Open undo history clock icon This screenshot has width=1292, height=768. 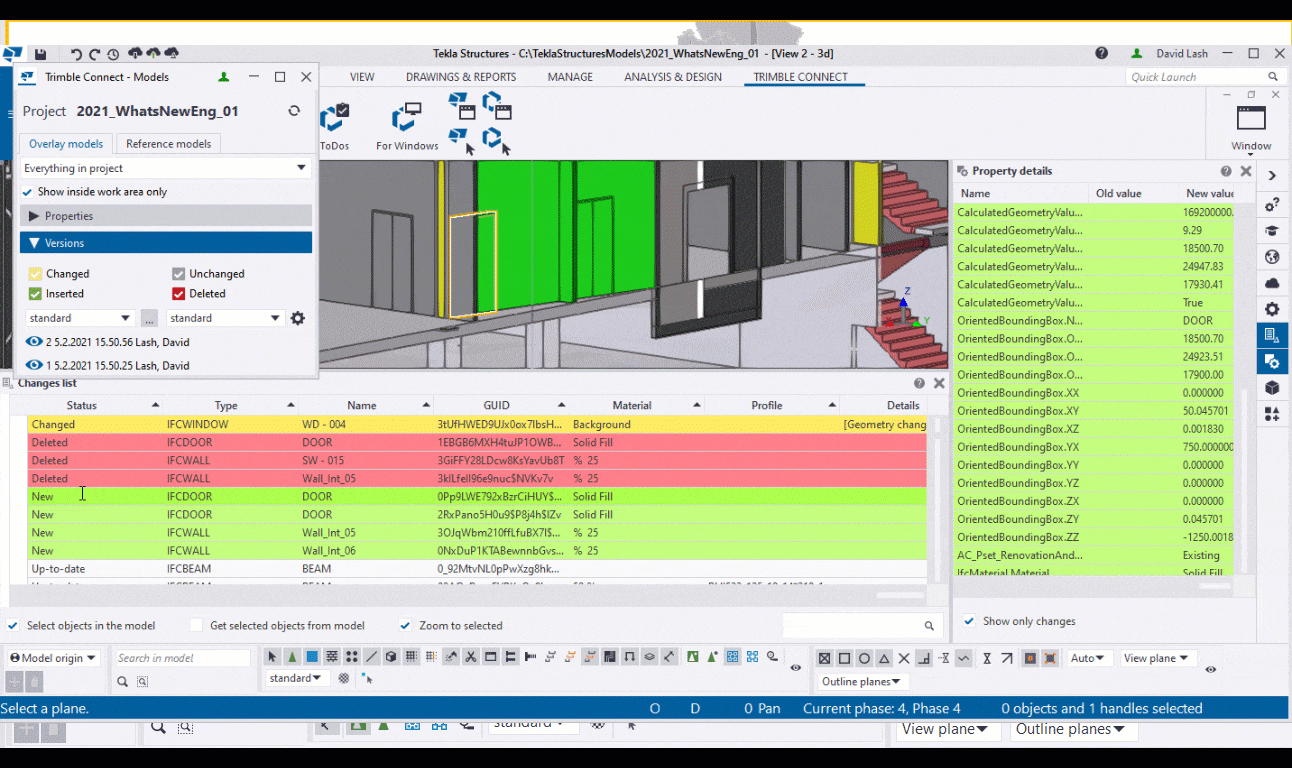click(113, 54)
